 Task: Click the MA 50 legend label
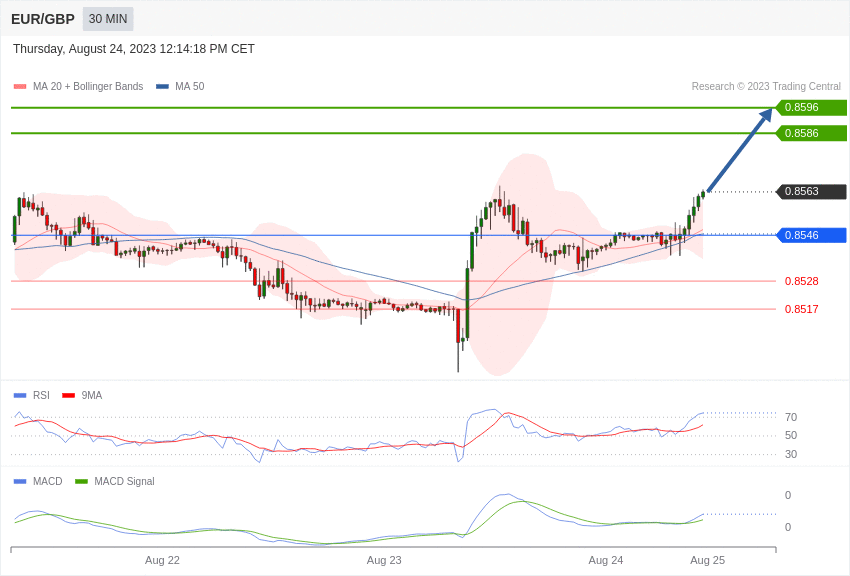tap(190, 87)
